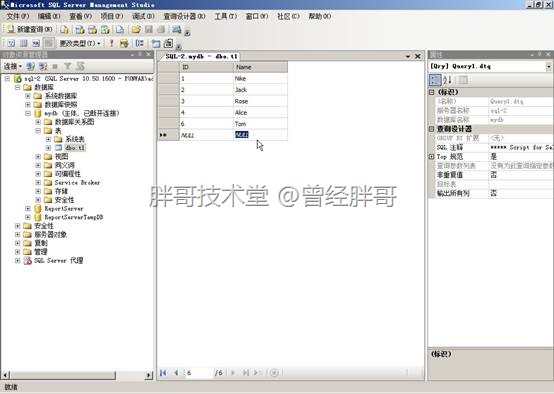Open the 更改类型 dropdown
This screenshot has height=394, width=554.
[80, 43]
